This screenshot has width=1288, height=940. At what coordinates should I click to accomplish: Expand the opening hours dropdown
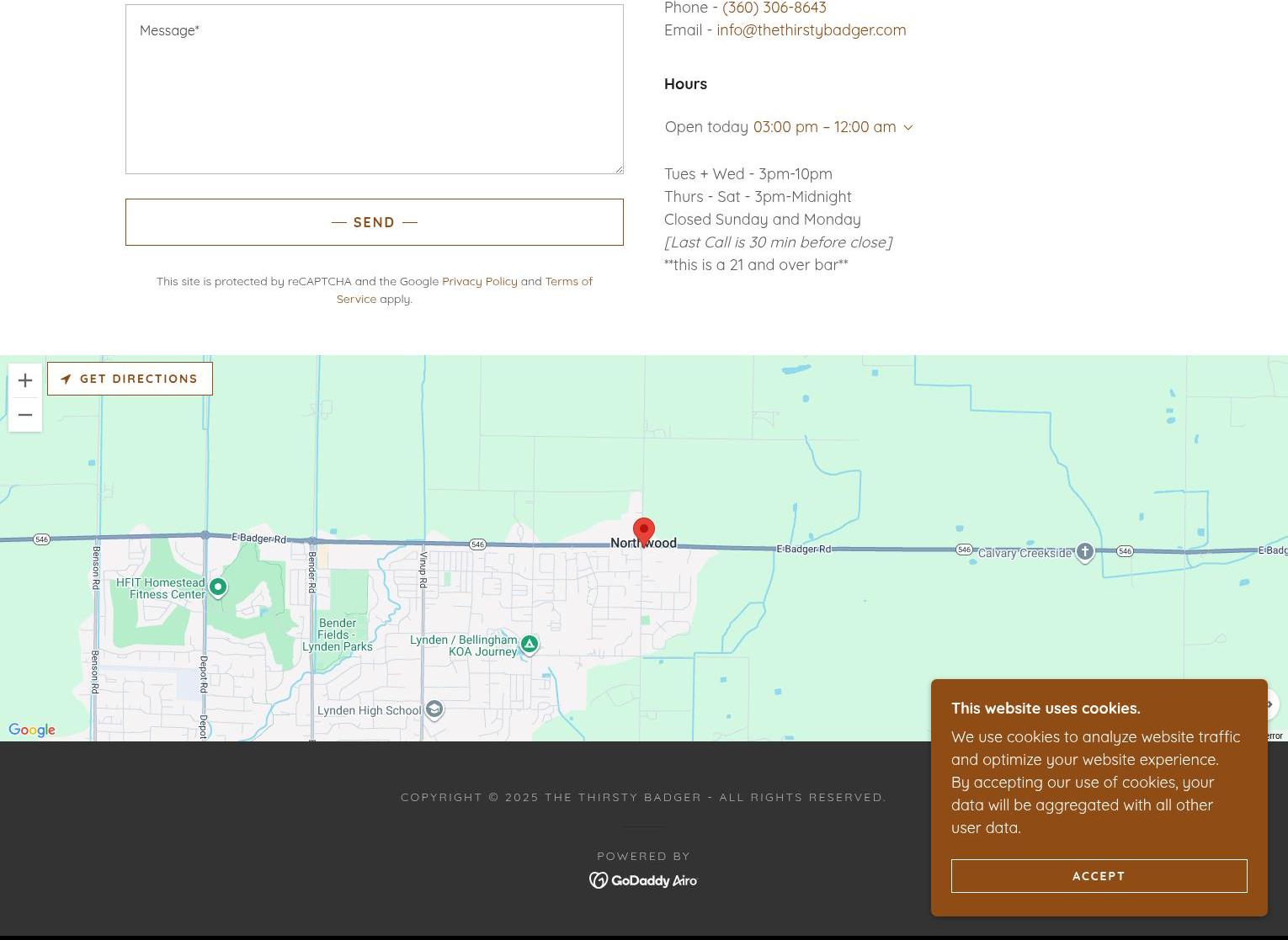pos(907,127)
